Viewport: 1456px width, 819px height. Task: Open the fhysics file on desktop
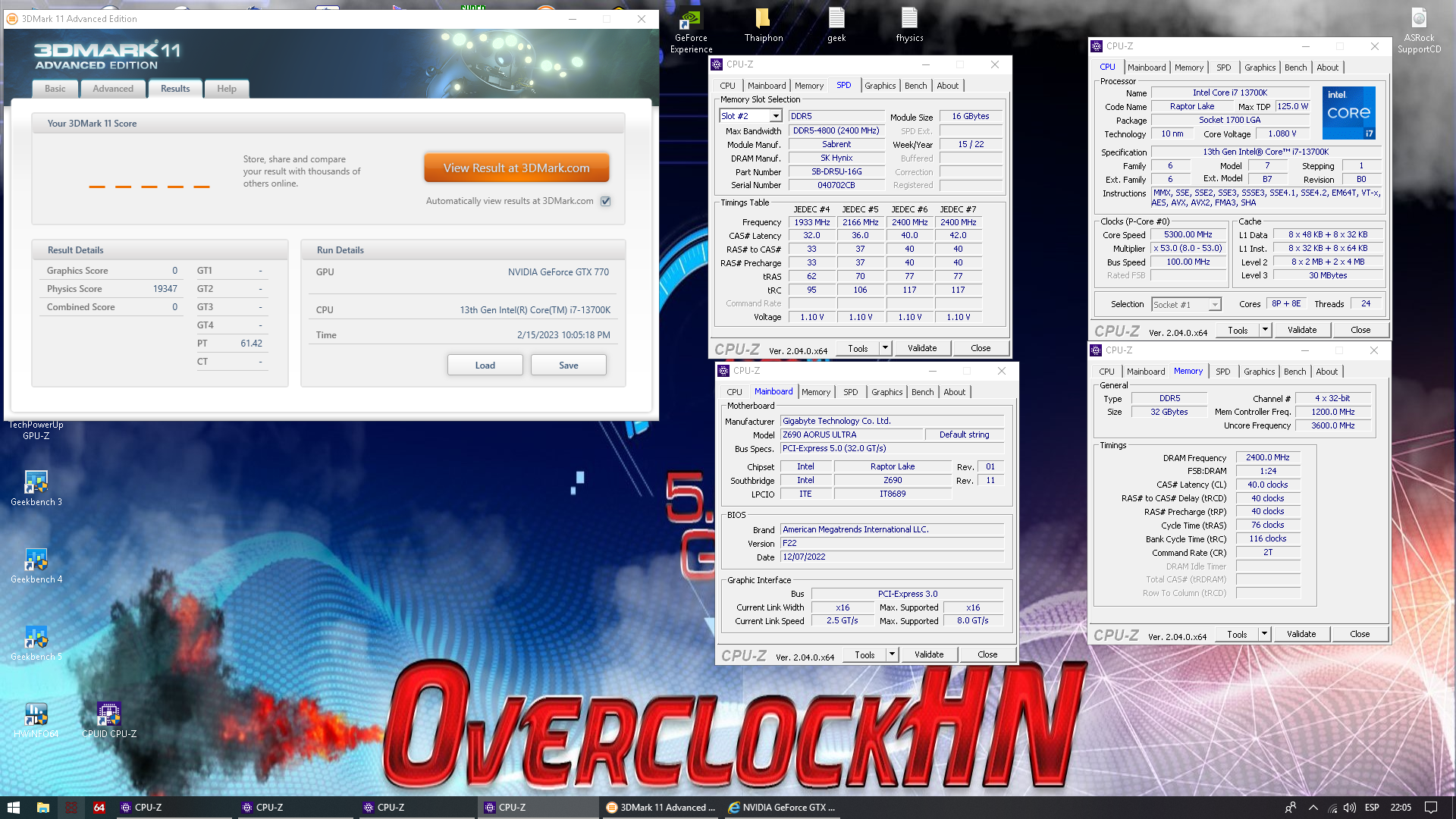click(909, 25)
